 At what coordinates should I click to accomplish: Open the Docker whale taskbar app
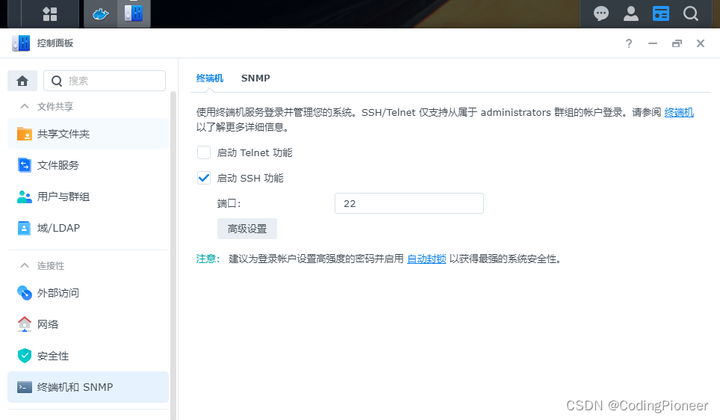pyautogui.click(x=100, y=14)
